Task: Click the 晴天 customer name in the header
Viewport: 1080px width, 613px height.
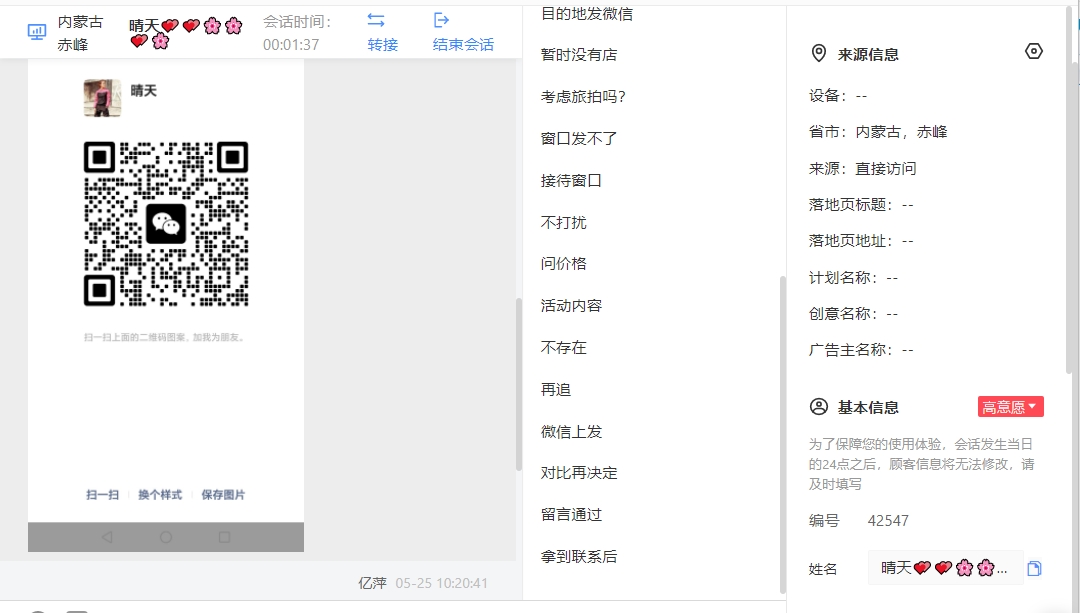Action: (185, 32)
